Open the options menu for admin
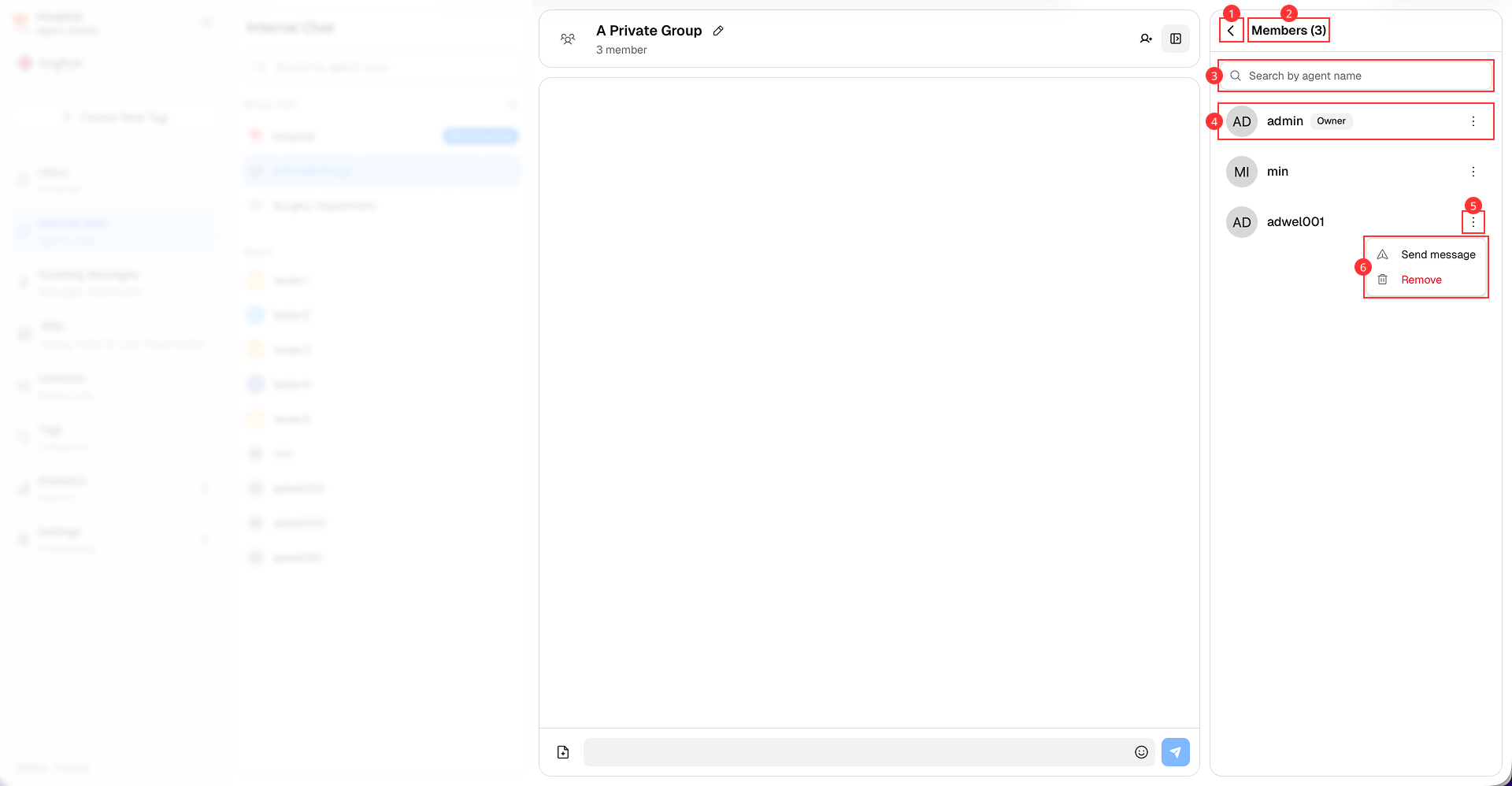The width and height of the screenshot is (1512, 786). tap(1473, 121)
